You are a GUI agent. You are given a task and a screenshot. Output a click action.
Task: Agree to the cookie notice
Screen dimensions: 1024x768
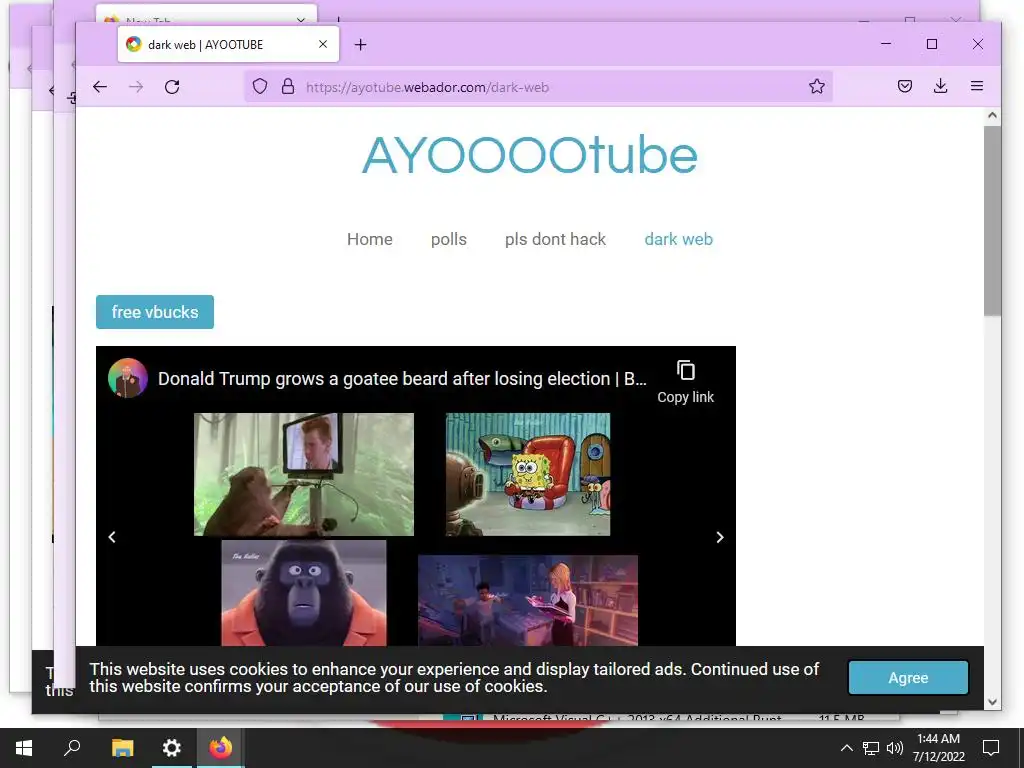908,678
